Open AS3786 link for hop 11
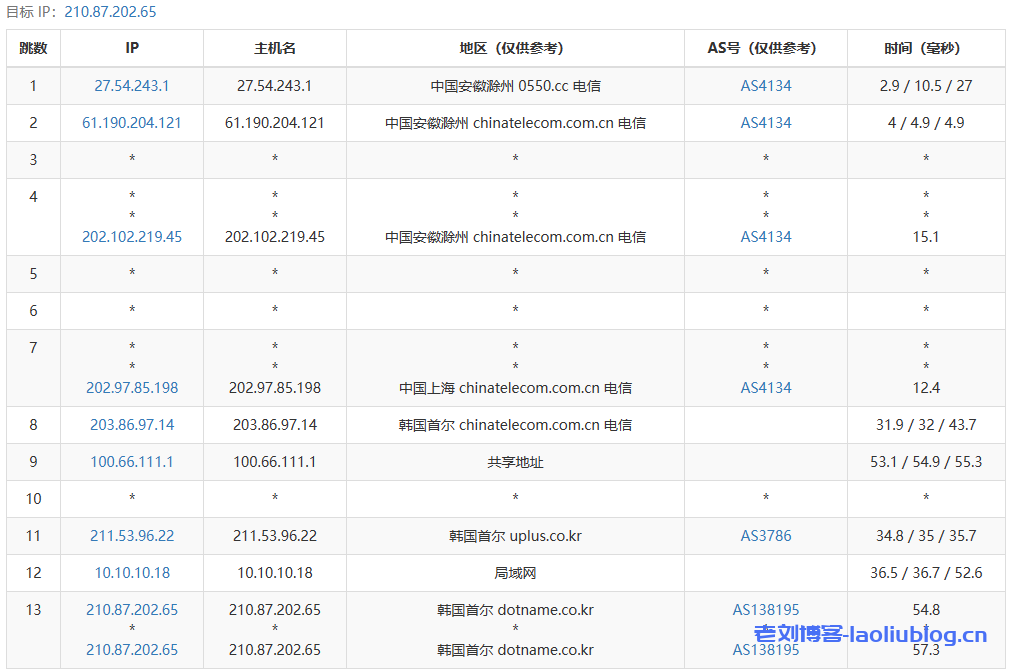1013x672 pixels. pyautogui.click(x=765, y=536)
